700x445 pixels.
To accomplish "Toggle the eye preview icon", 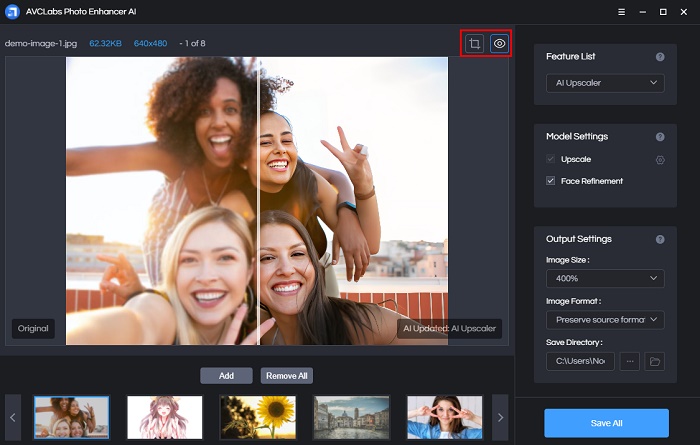I will (500, 44).
